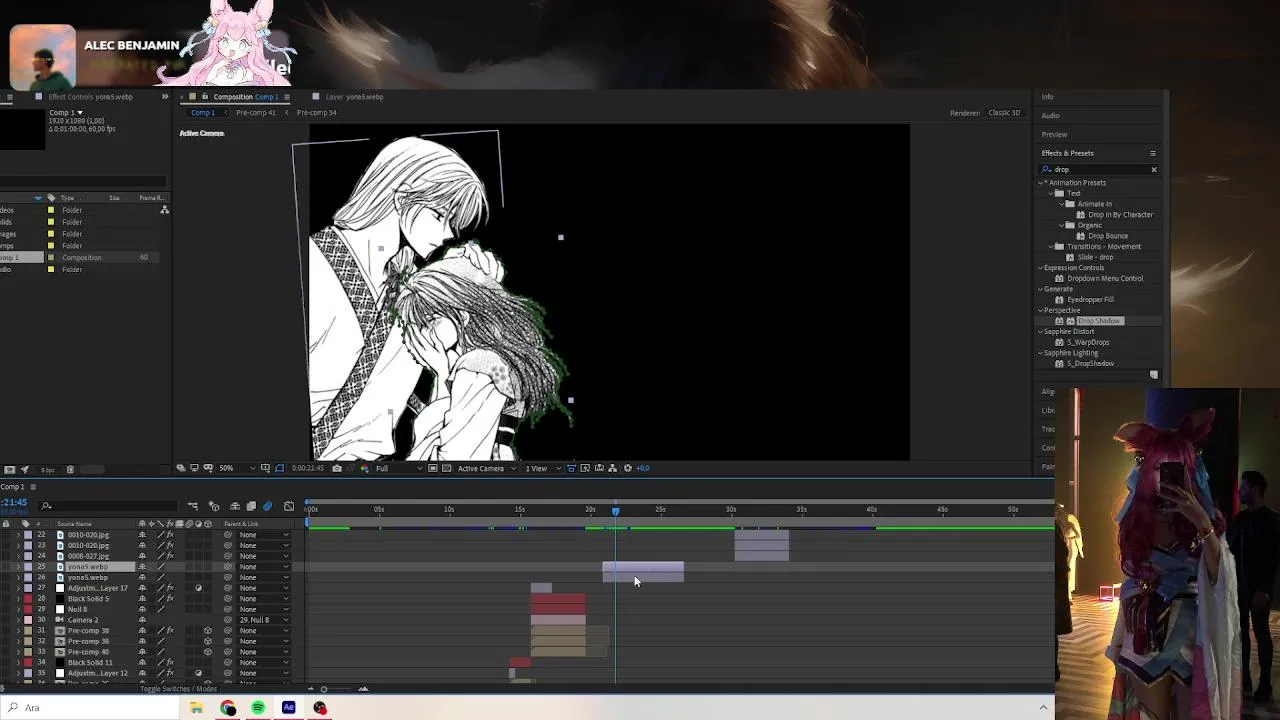Select the Drop Bounce preset
The height and width of the screenshot is (720, 1280).
(1108, 236)
